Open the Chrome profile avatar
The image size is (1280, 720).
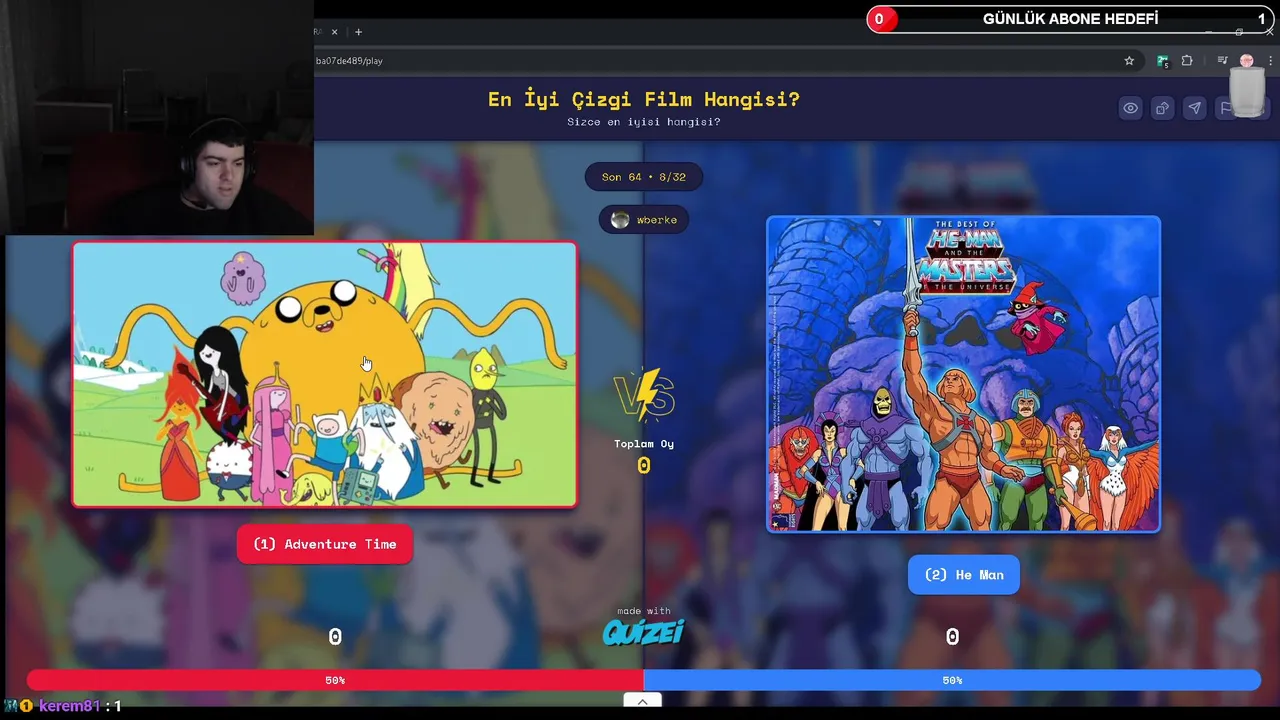(1246, 61)
